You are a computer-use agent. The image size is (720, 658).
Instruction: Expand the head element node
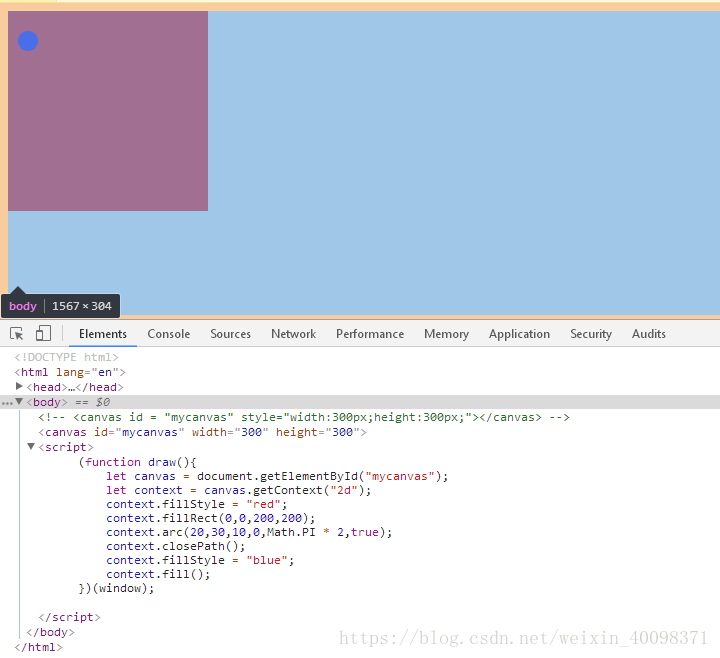[x=19, y=387]
